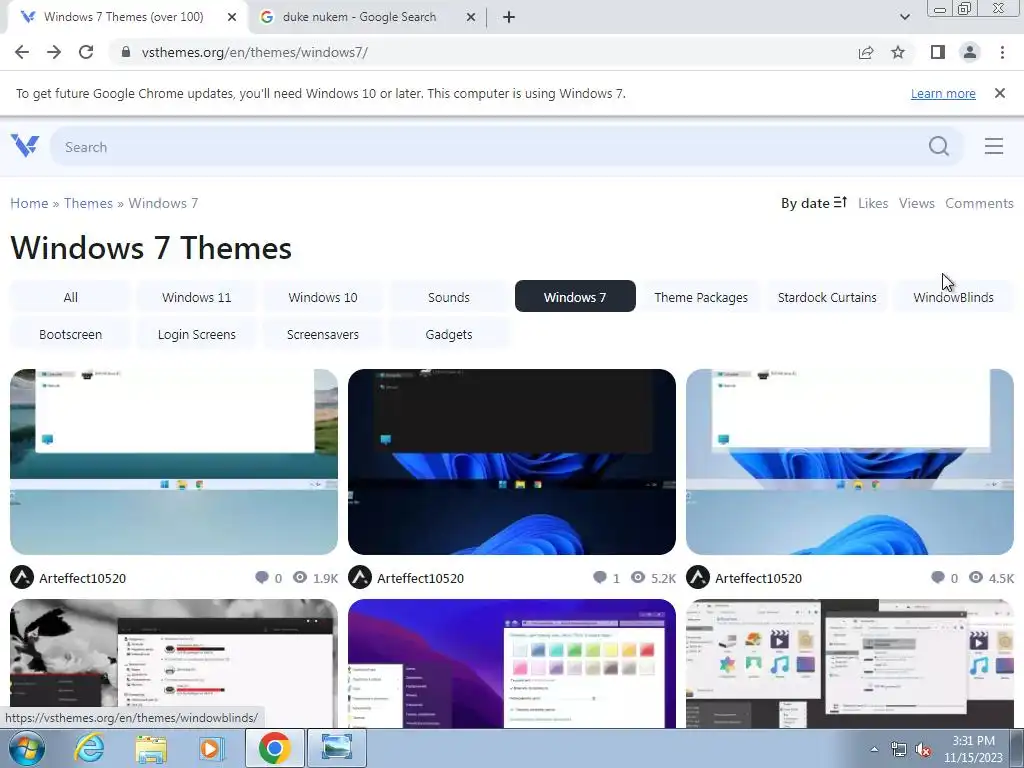Close the duke nukem Google Search tab
Screen dimensions: 1024x768
pyautogui.click(x=471, y=17)
